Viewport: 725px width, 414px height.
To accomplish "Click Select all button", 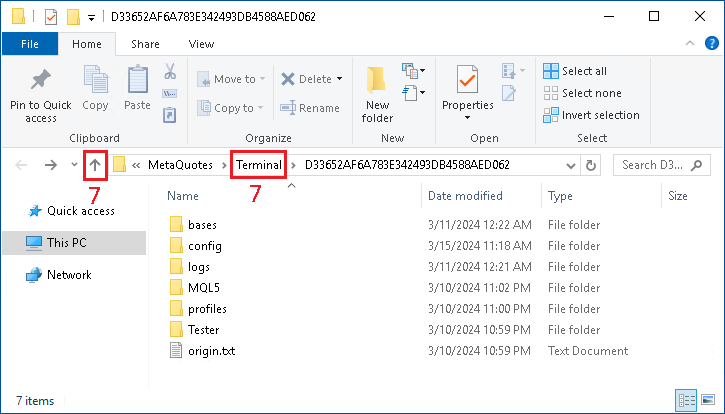I will [575, 71].
